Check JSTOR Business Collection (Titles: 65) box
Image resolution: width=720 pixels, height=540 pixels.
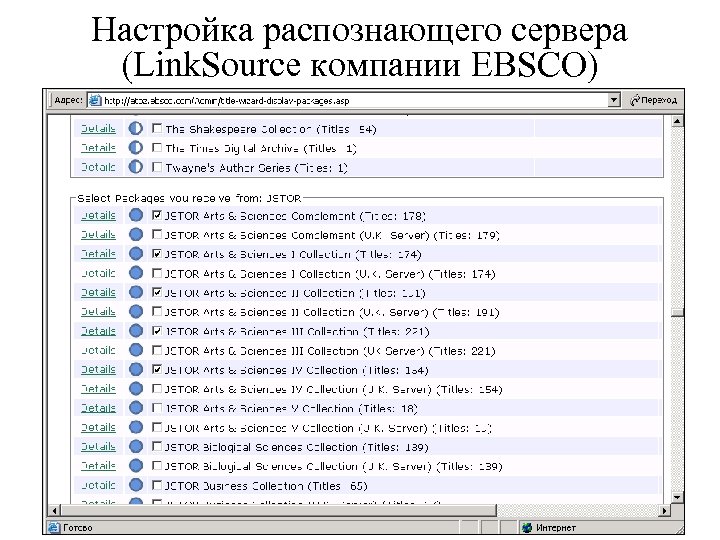coord(157,485)
